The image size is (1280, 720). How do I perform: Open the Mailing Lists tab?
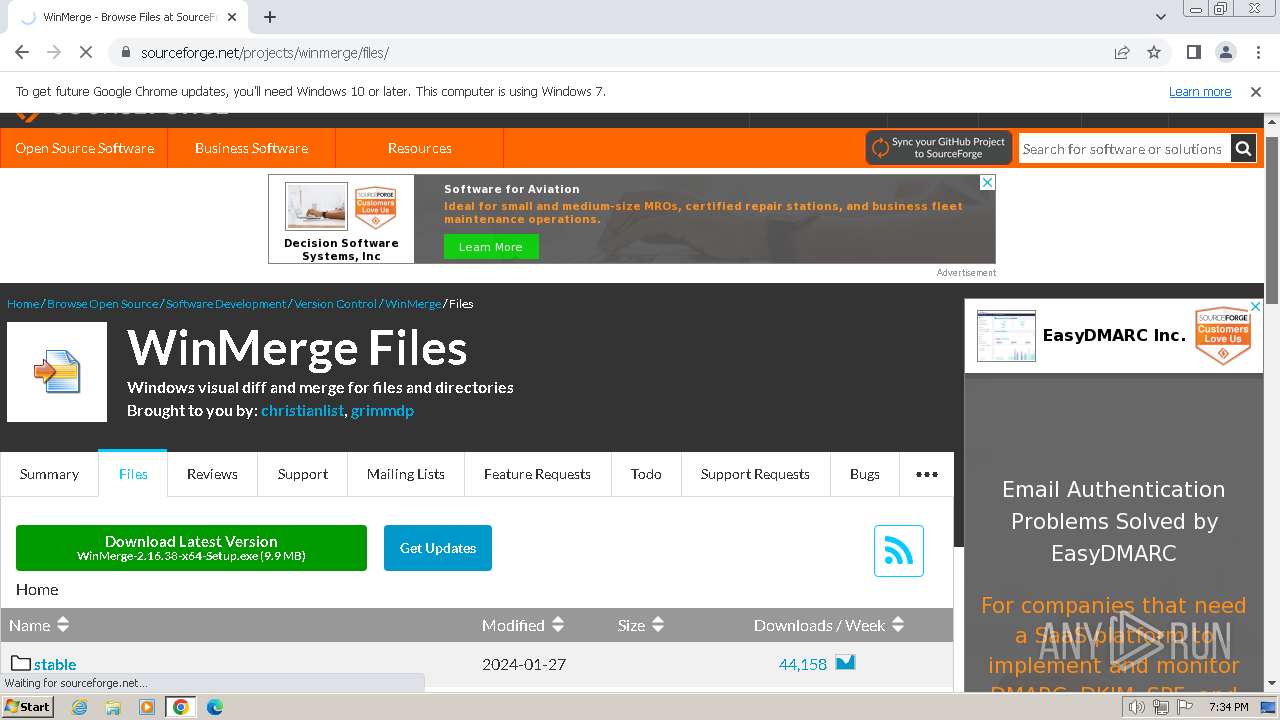406,474
